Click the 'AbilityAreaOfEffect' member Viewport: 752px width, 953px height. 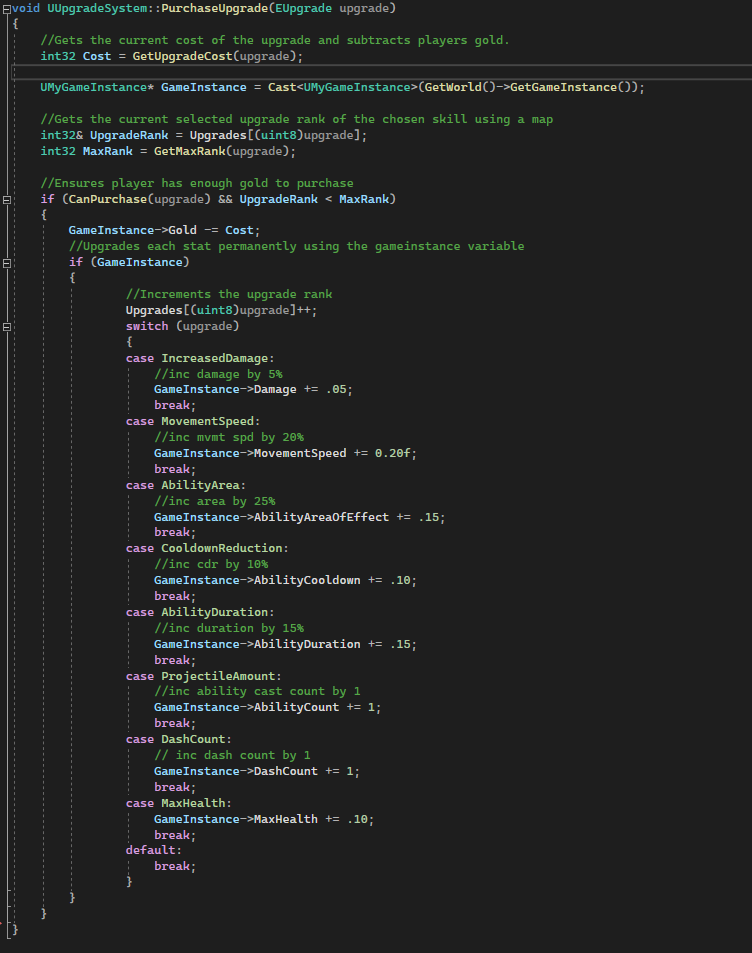click(321, 517)
